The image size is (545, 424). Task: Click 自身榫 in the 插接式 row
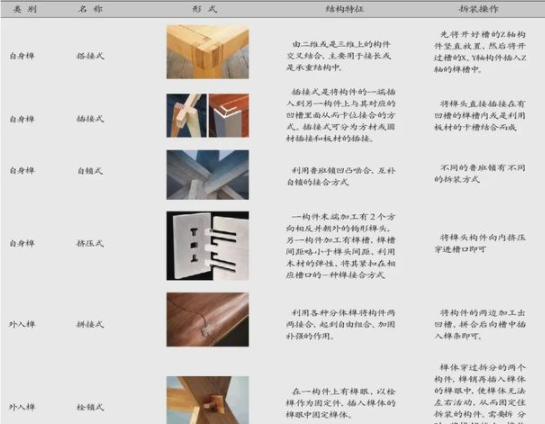click(22, 119)
